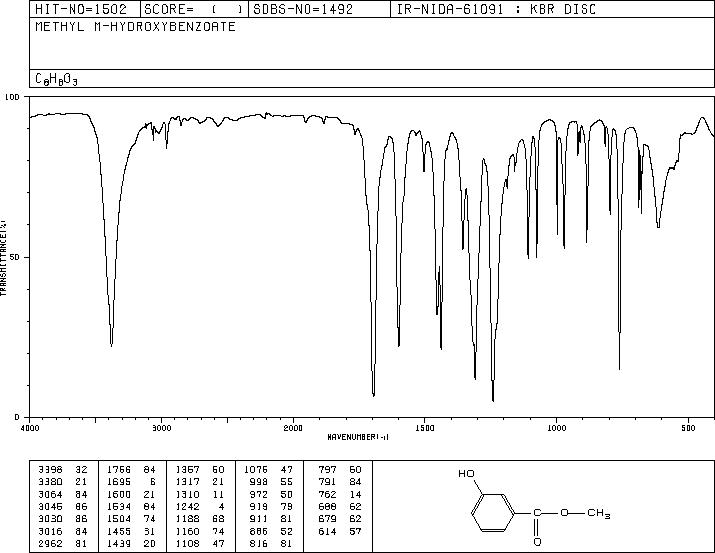The image size is (715, 553).
Task: Click peak table entry 1455
Action: point(131,531)
